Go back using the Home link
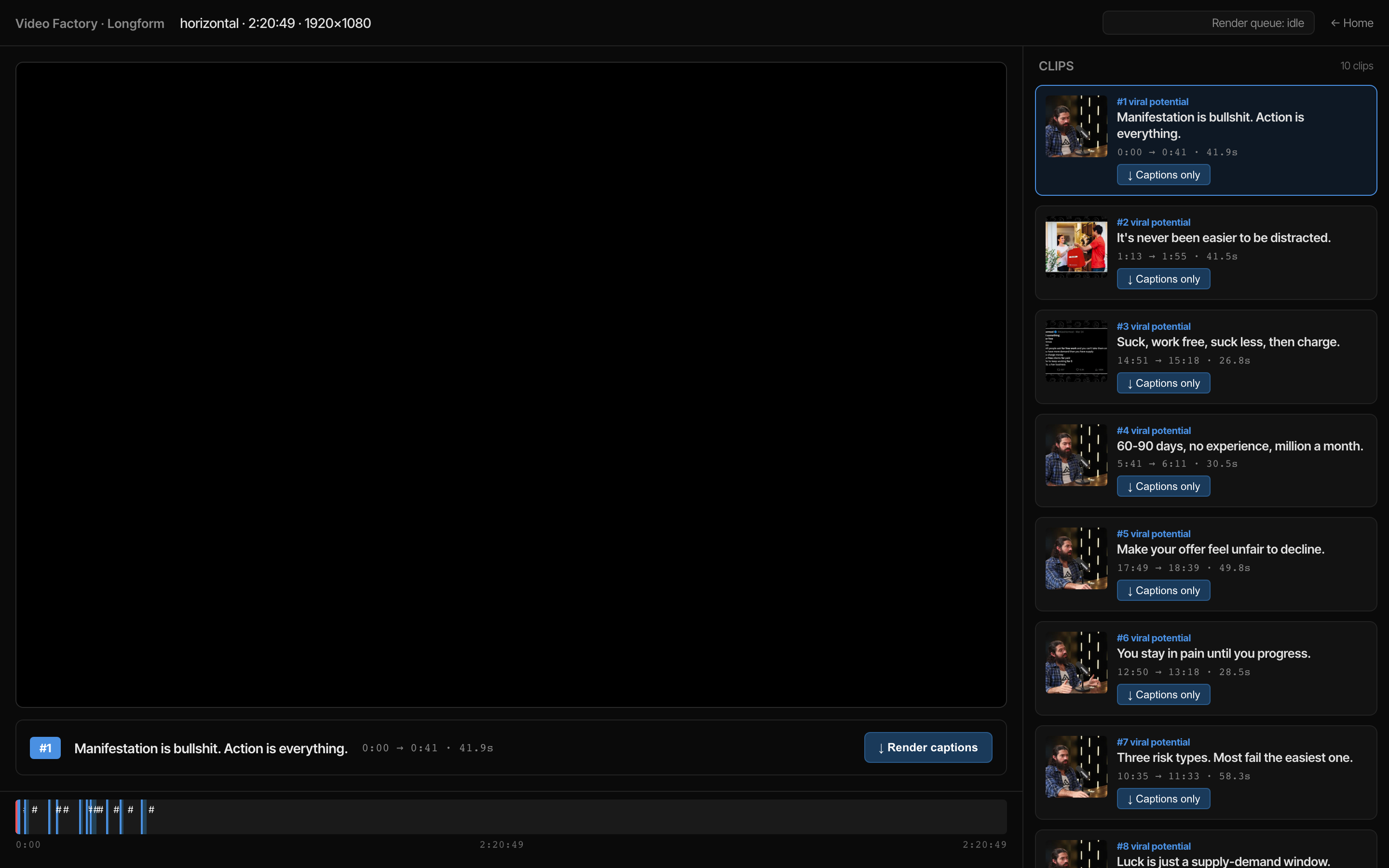The height and width of the screenshot is (868, 1389). click(1352, 23)
